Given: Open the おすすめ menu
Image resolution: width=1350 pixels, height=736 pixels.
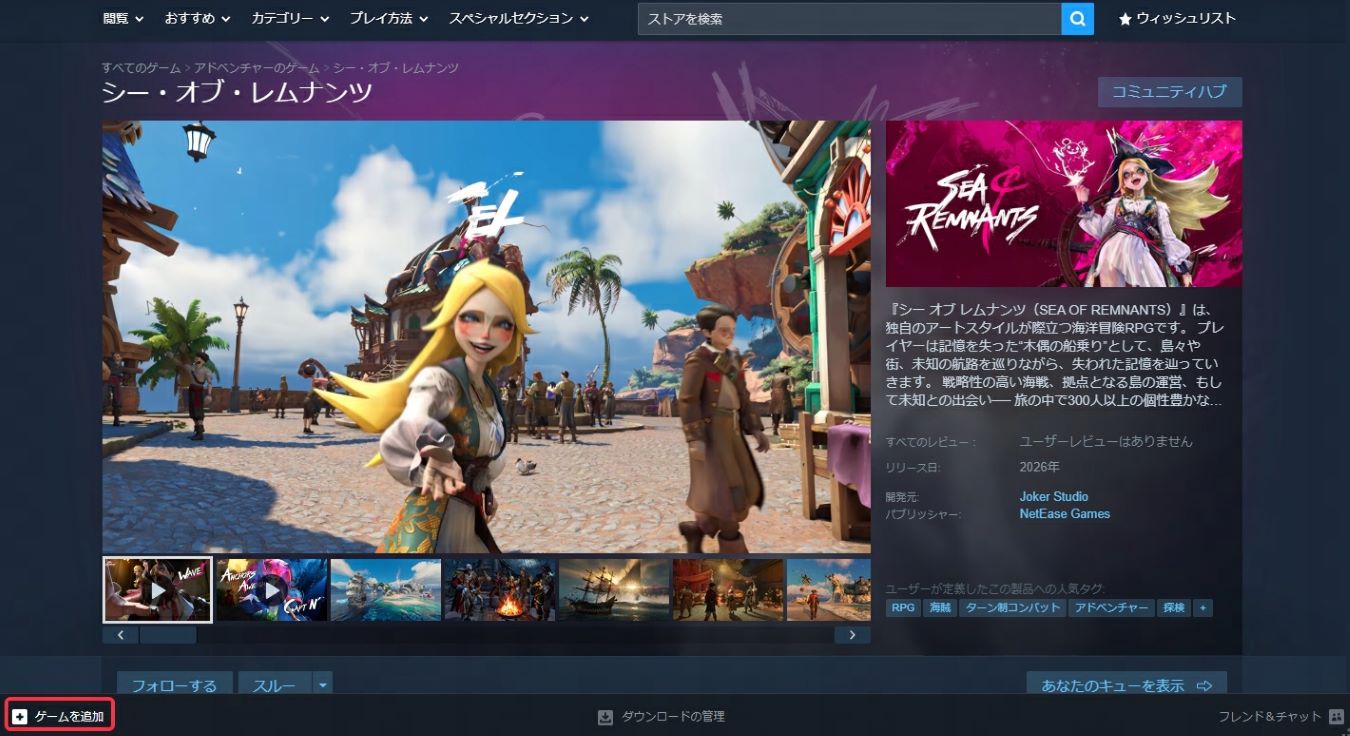Looking at the screenshot, I should (197, 19).
